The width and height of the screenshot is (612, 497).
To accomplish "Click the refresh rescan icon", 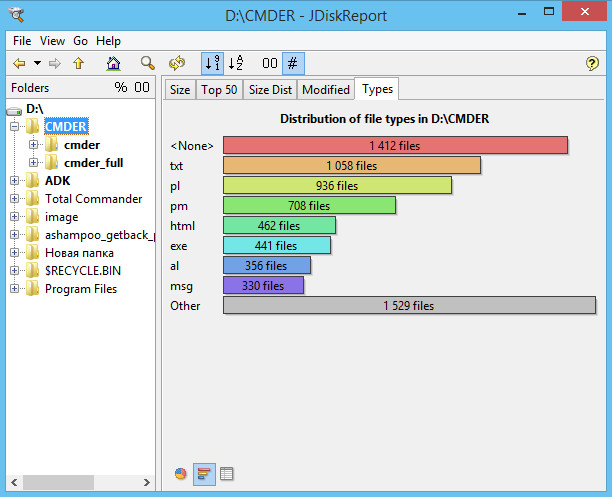I will (177, 63).
